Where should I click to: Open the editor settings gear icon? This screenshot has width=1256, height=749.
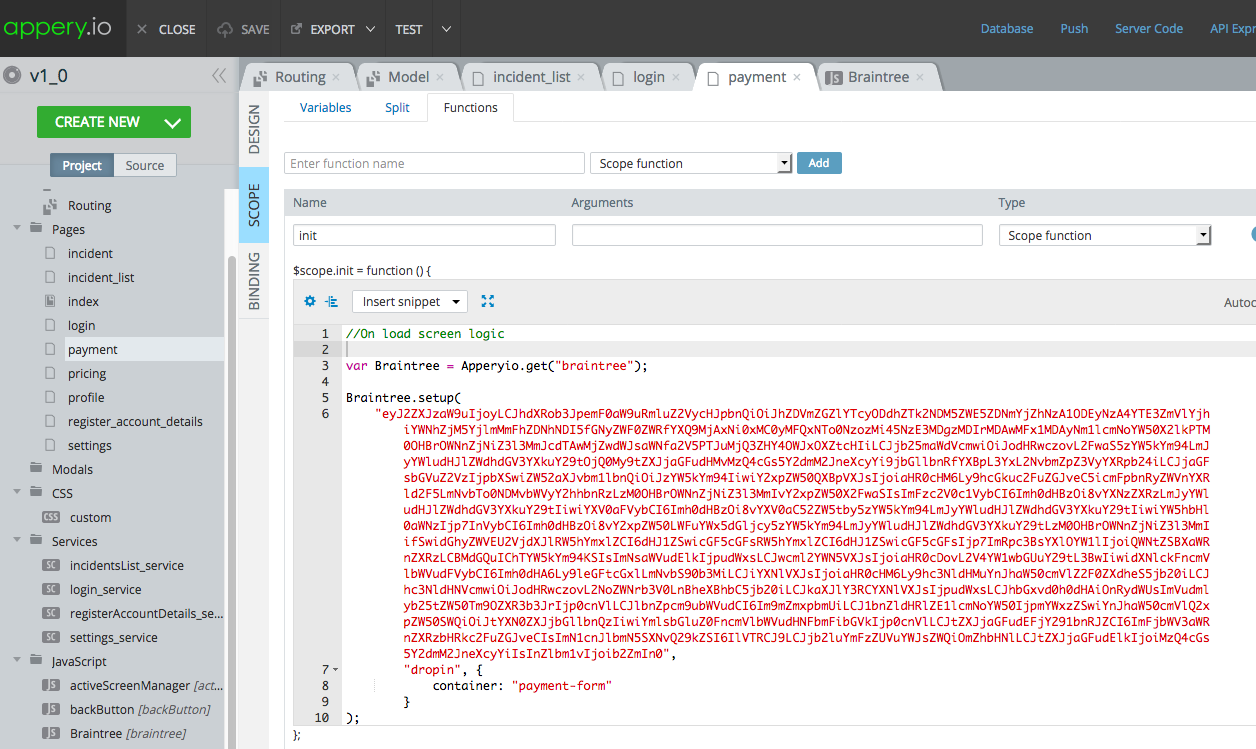pyautogui.click(x=309, y=301)
